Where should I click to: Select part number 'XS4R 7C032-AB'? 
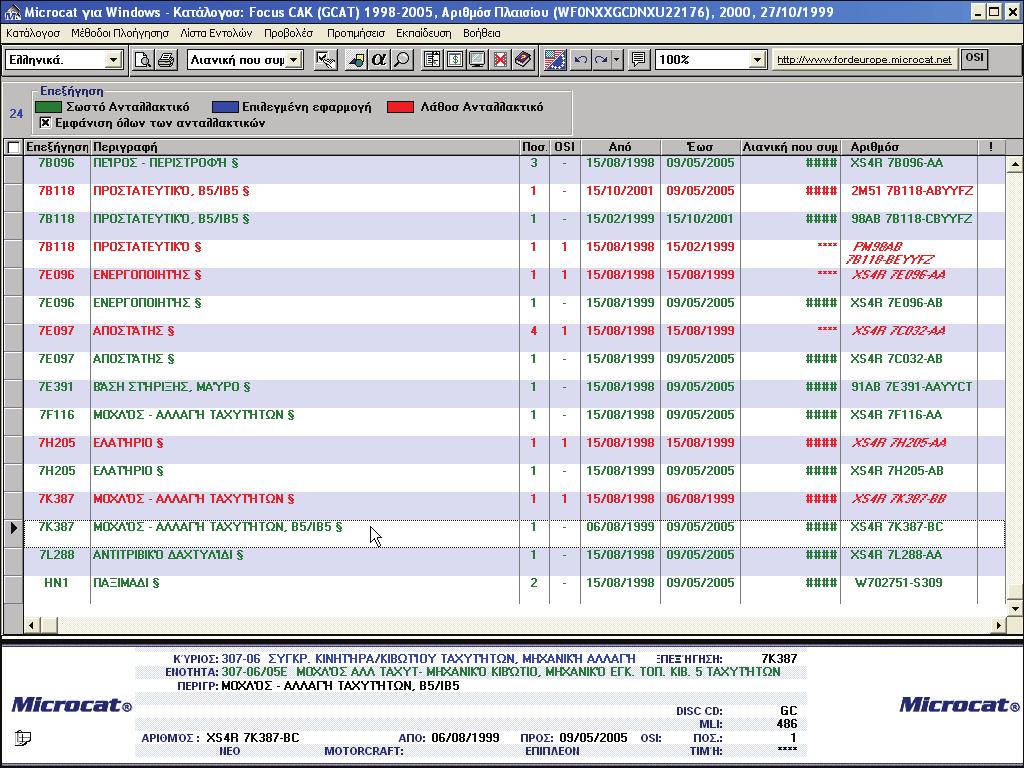click(897, 359)
